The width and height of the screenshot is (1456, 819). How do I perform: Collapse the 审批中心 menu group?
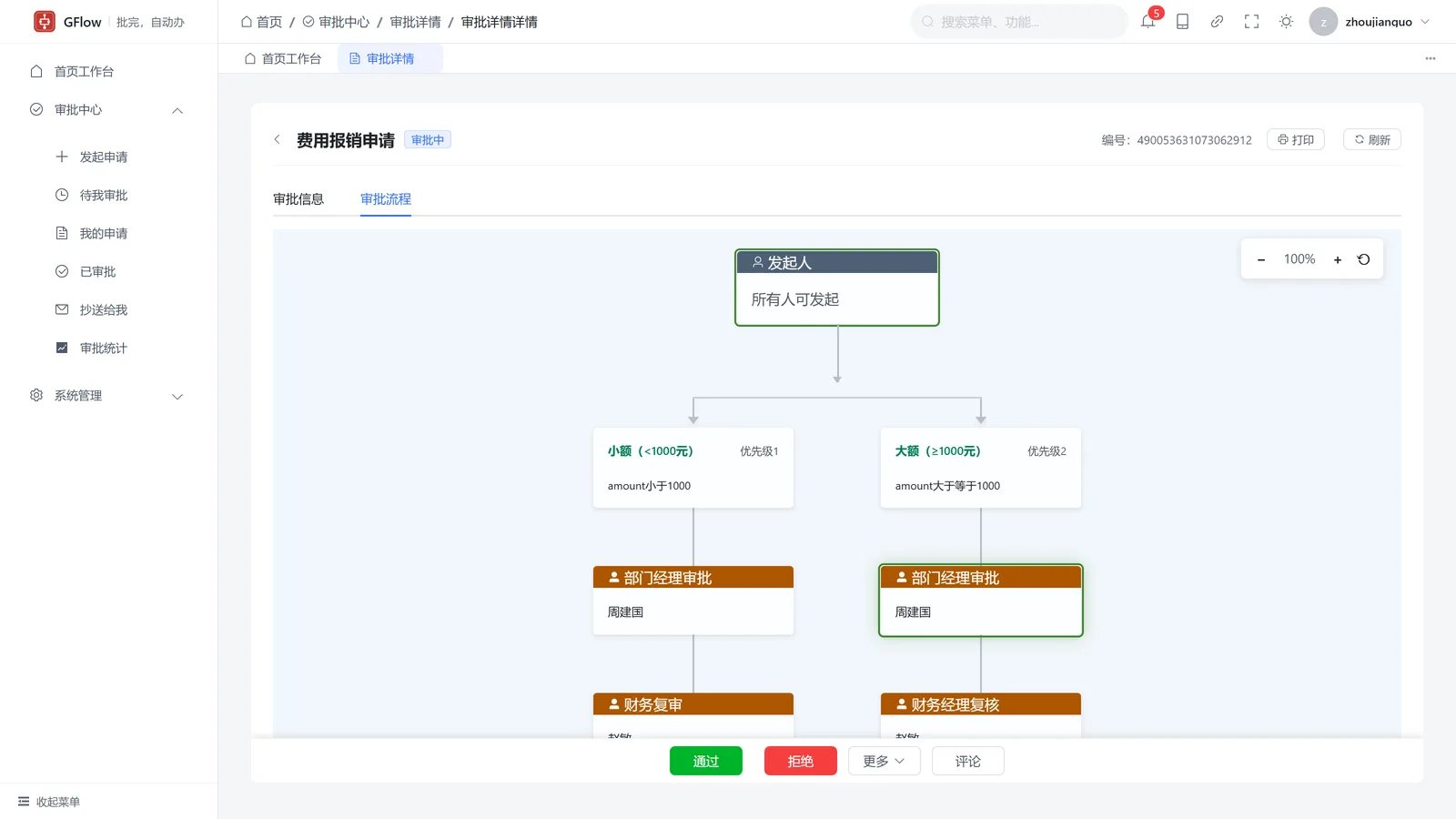point(109,109)
